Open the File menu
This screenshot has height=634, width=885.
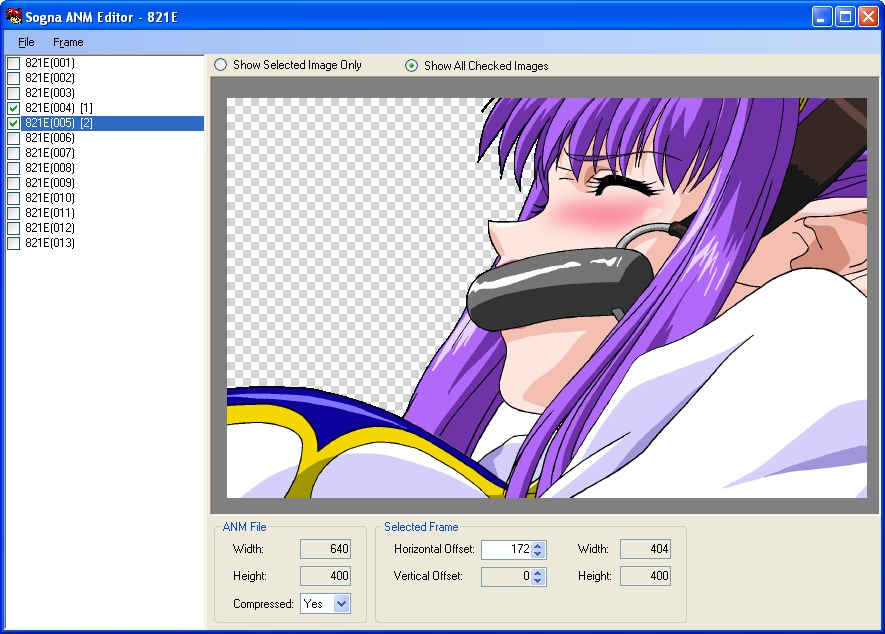[26, 42]
